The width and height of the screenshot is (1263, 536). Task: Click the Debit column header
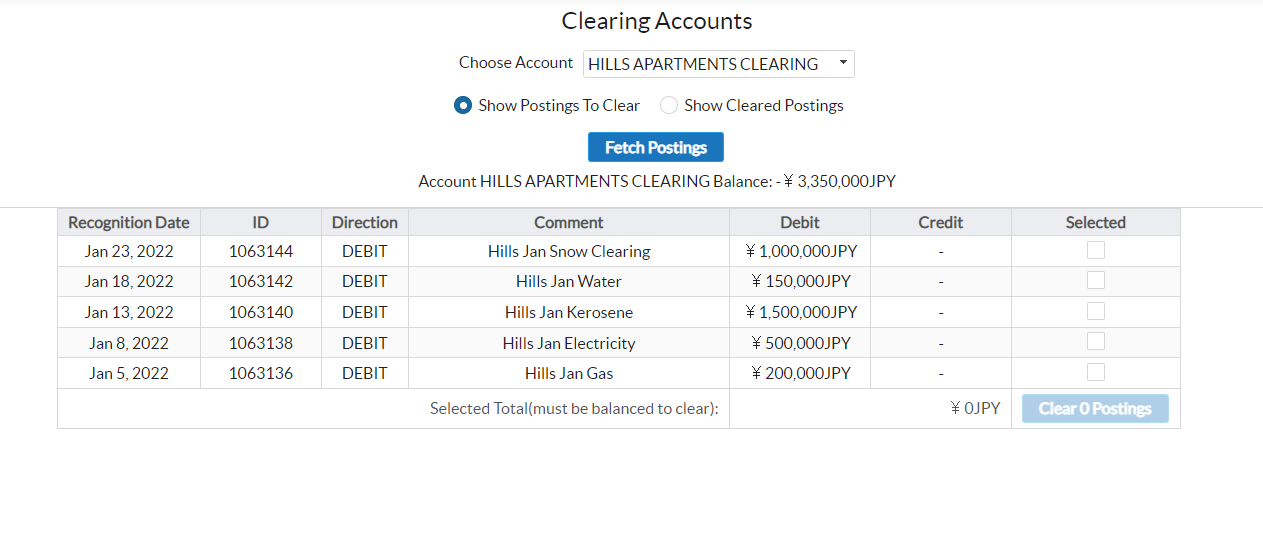pos(799,222)
